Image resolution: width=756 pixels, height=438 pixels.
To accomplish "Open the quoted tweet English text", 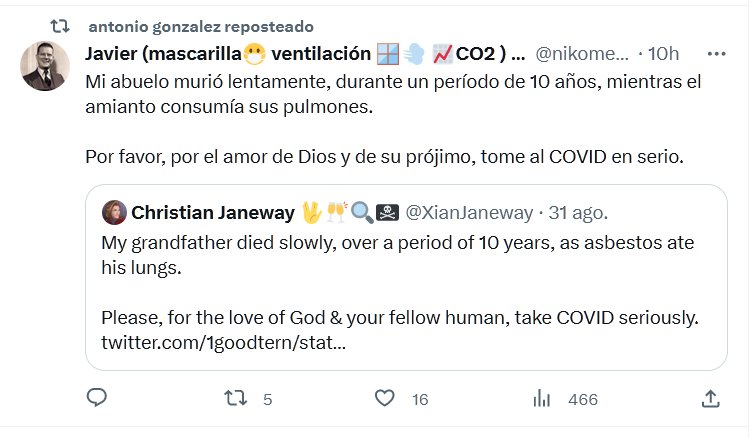I will [x=397, y=256].
